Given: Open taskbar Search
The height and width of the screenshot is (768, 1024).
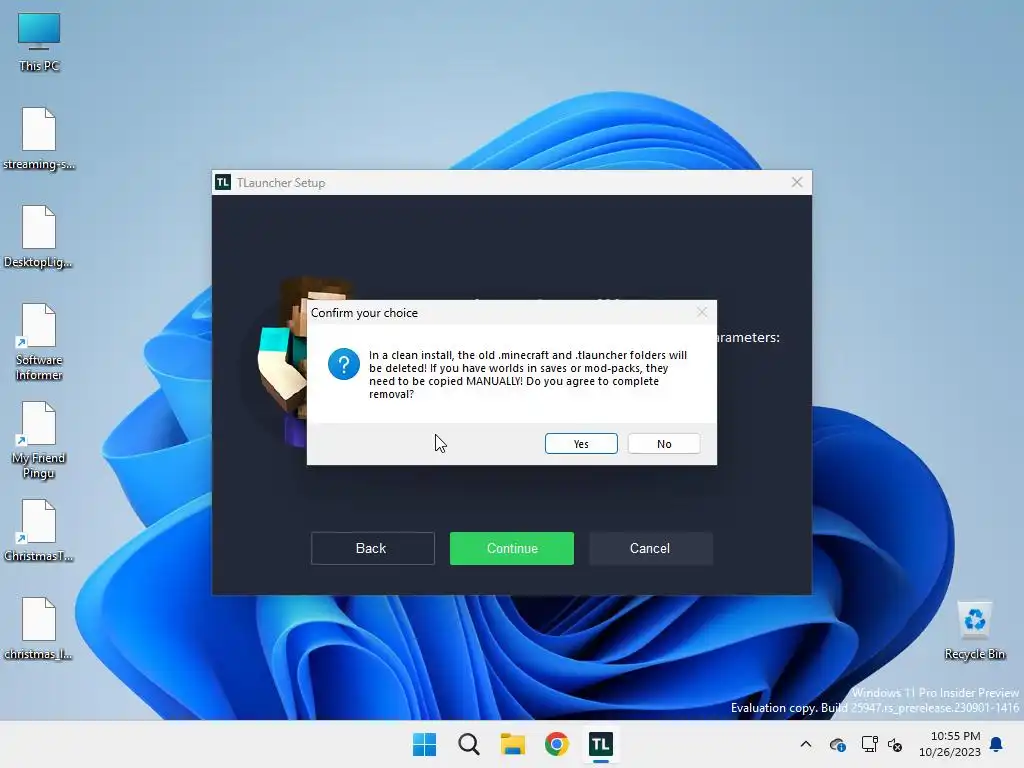Looking at the screenshot, I should 468,744.
